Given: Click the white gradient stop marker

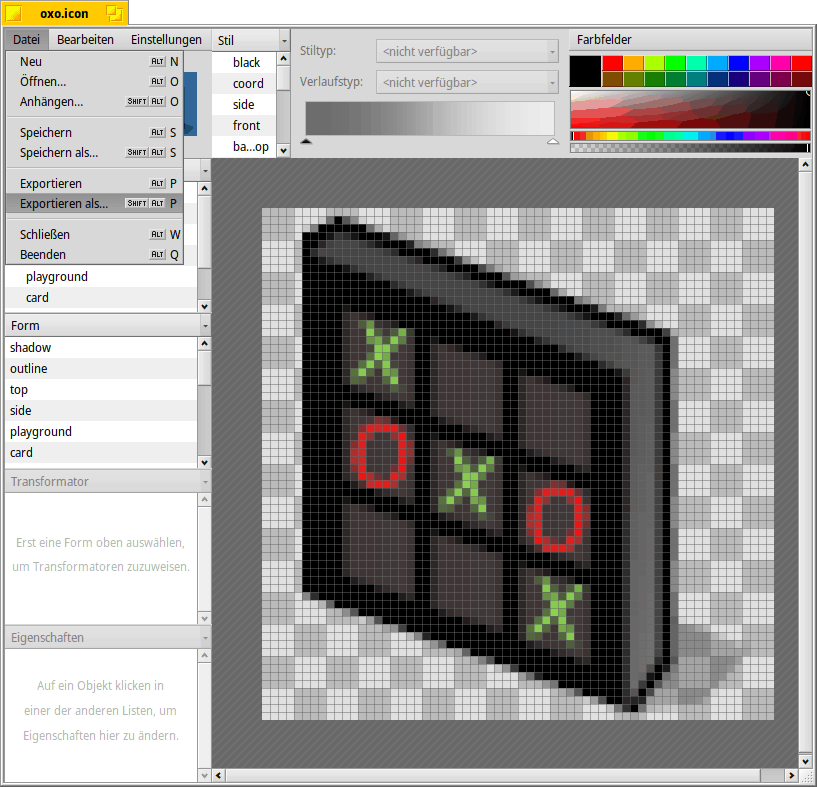Looking at the screenshot, I should pyautogui.click(x=553, y=142).
